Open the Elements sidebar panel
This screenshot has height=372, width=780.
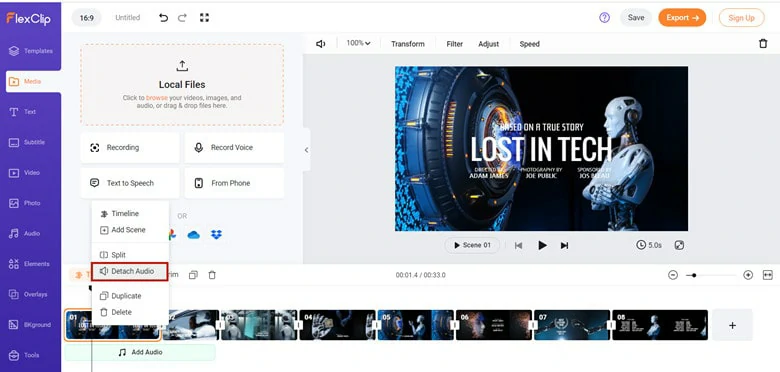pos(30,264)
